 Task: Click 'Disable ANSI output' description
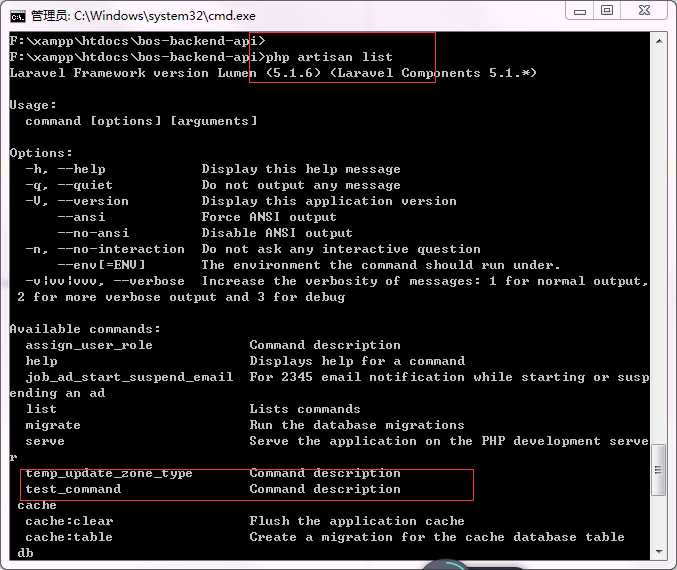tap(277, 233)
